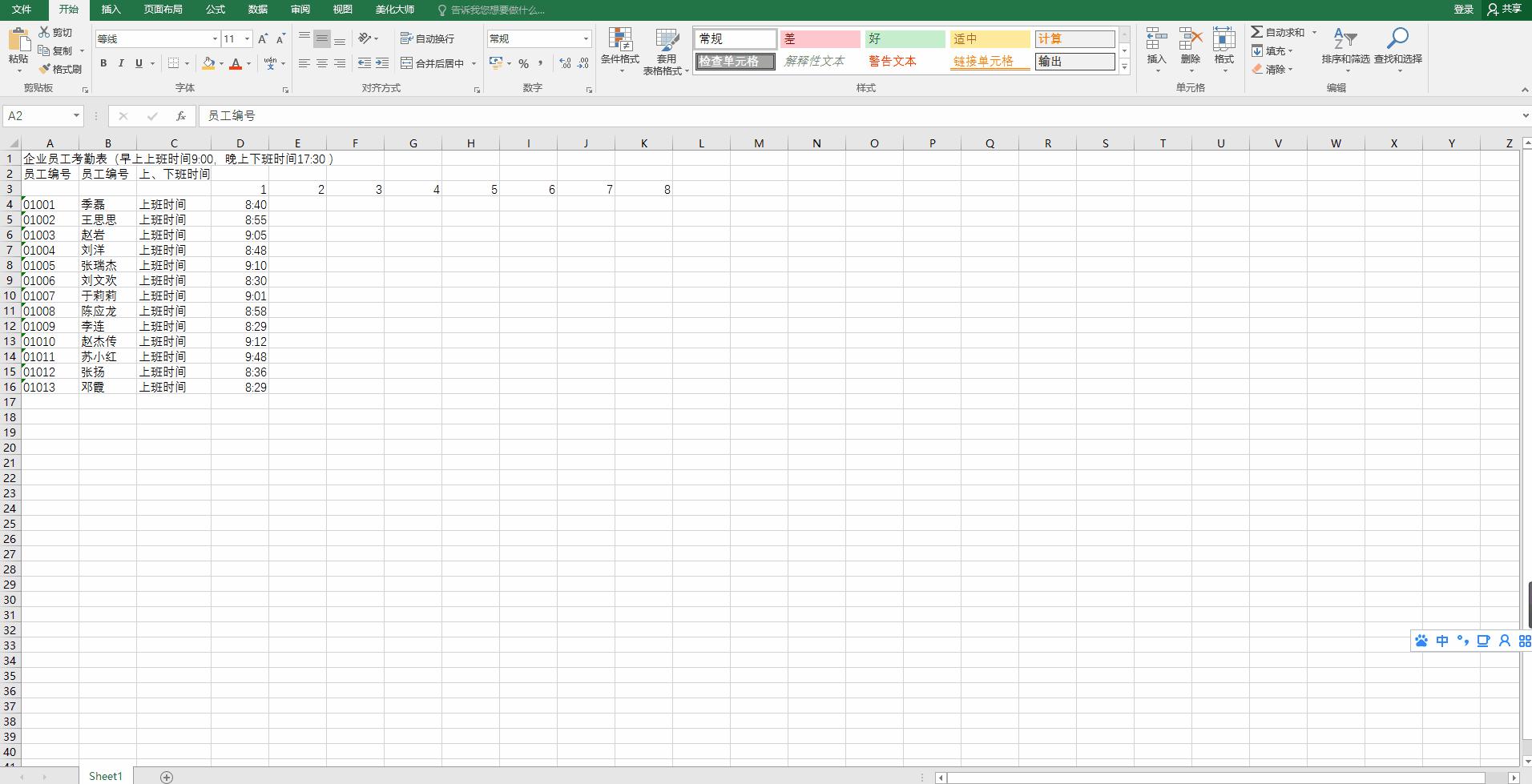The width and height of the screenshot is (1532, 784).
Task: Open the number format dropdown (常规)
Action: tap(586, 38)
